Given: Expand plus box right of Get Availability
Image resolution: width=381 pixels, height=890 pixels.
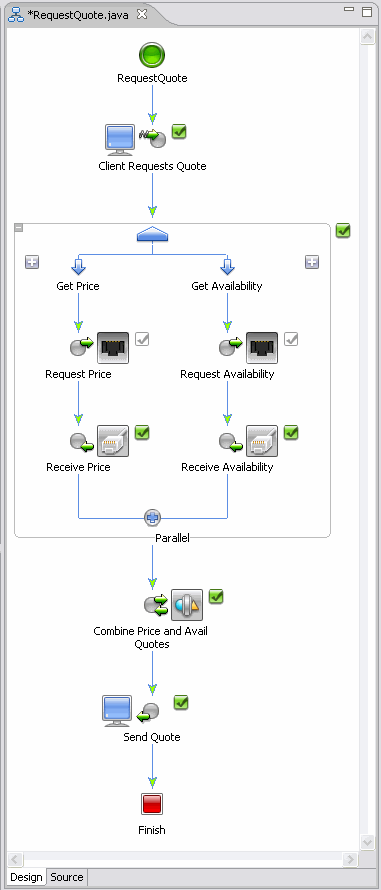Looking at the screenshot, I should [312, 262].
